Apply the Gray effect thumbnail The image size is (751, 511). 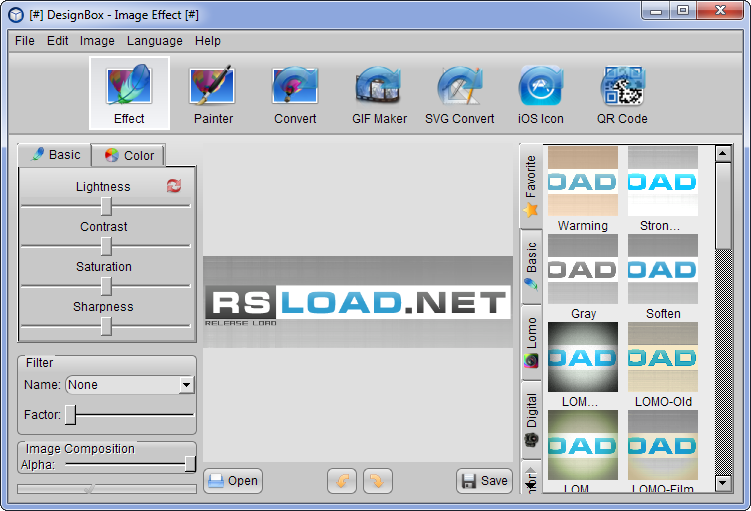point(583,269)
